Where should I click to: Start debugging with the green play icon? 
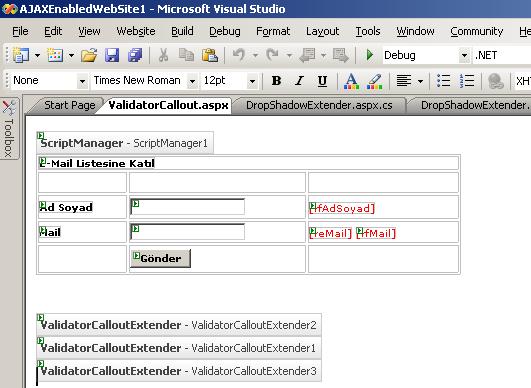coord(370,55)
